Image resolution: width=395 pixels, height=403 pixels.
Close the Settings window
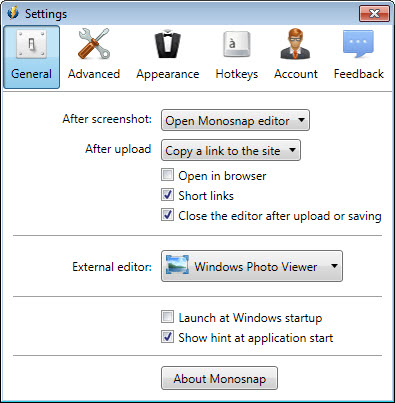point(374,13)
